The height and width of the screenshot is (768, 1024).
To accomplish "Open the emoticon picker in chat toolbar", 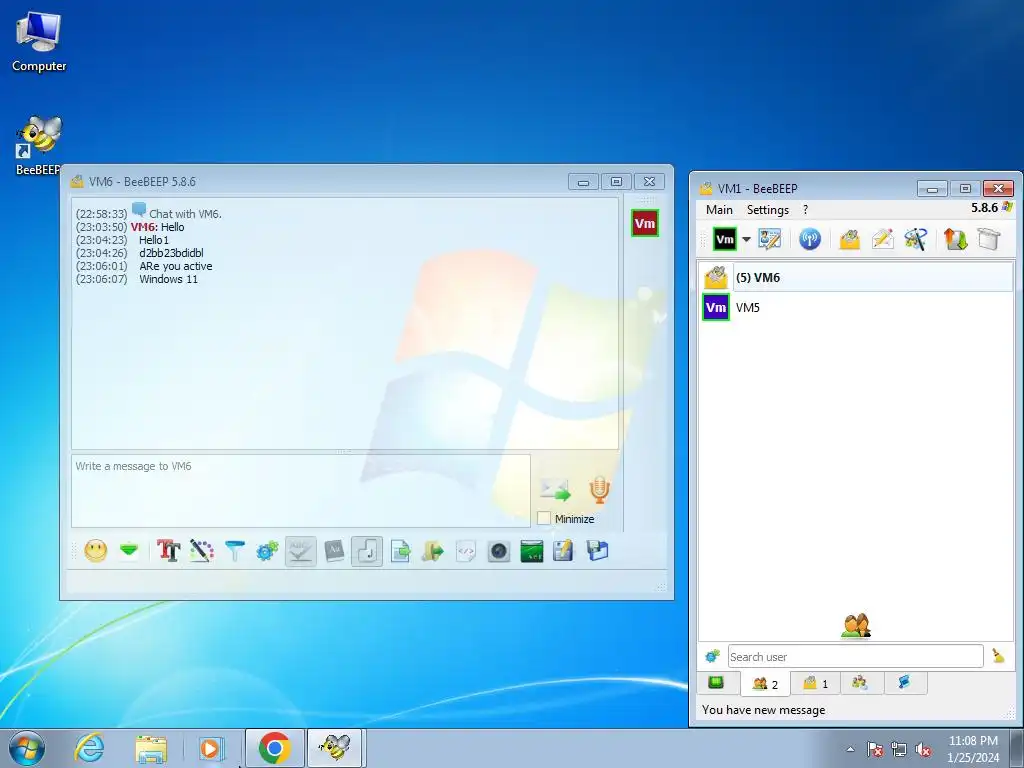I will 95,551.
